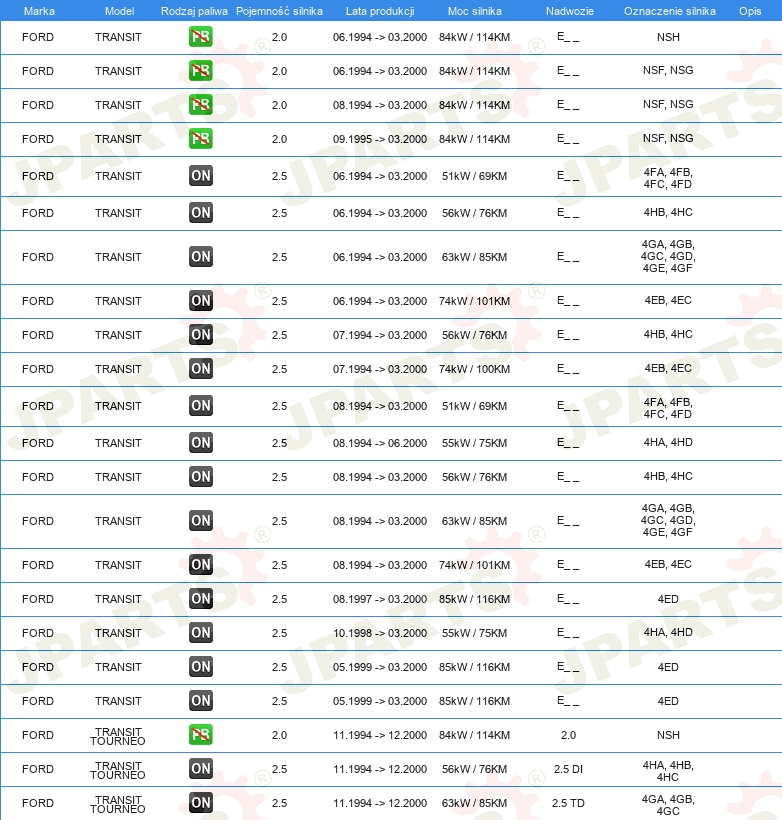782x820 pixels.
Task: Click the 2.0 engine capacity in the 09.1995 row
Action: tap(279, 139)
